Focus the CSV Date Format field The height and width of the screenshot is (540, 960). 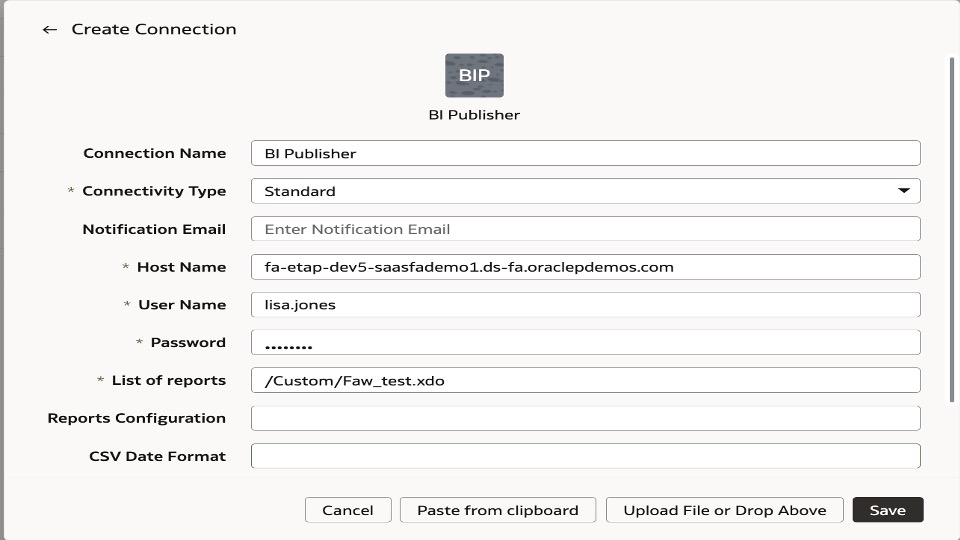click(585, 456)
